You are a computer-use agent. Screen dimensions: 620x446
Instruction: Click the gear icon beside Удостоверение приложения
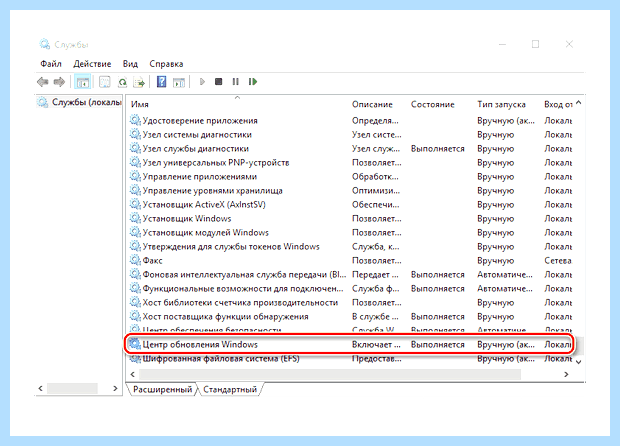pyautogui.click(x=135, y=120)
